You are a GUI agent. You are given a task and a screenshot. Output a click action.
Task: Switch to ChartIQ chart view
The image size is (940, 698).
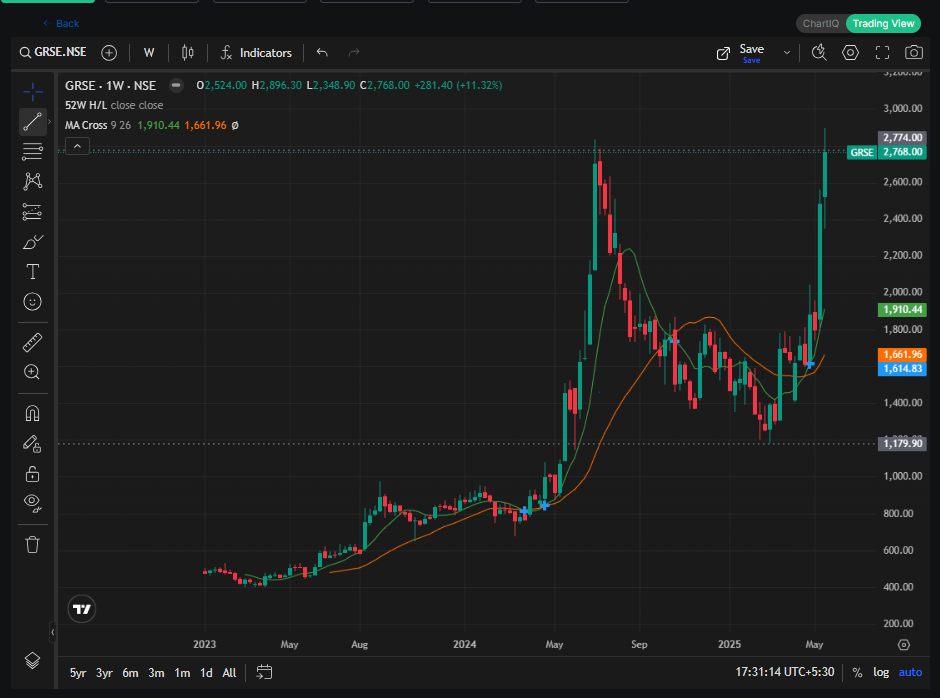821,23
